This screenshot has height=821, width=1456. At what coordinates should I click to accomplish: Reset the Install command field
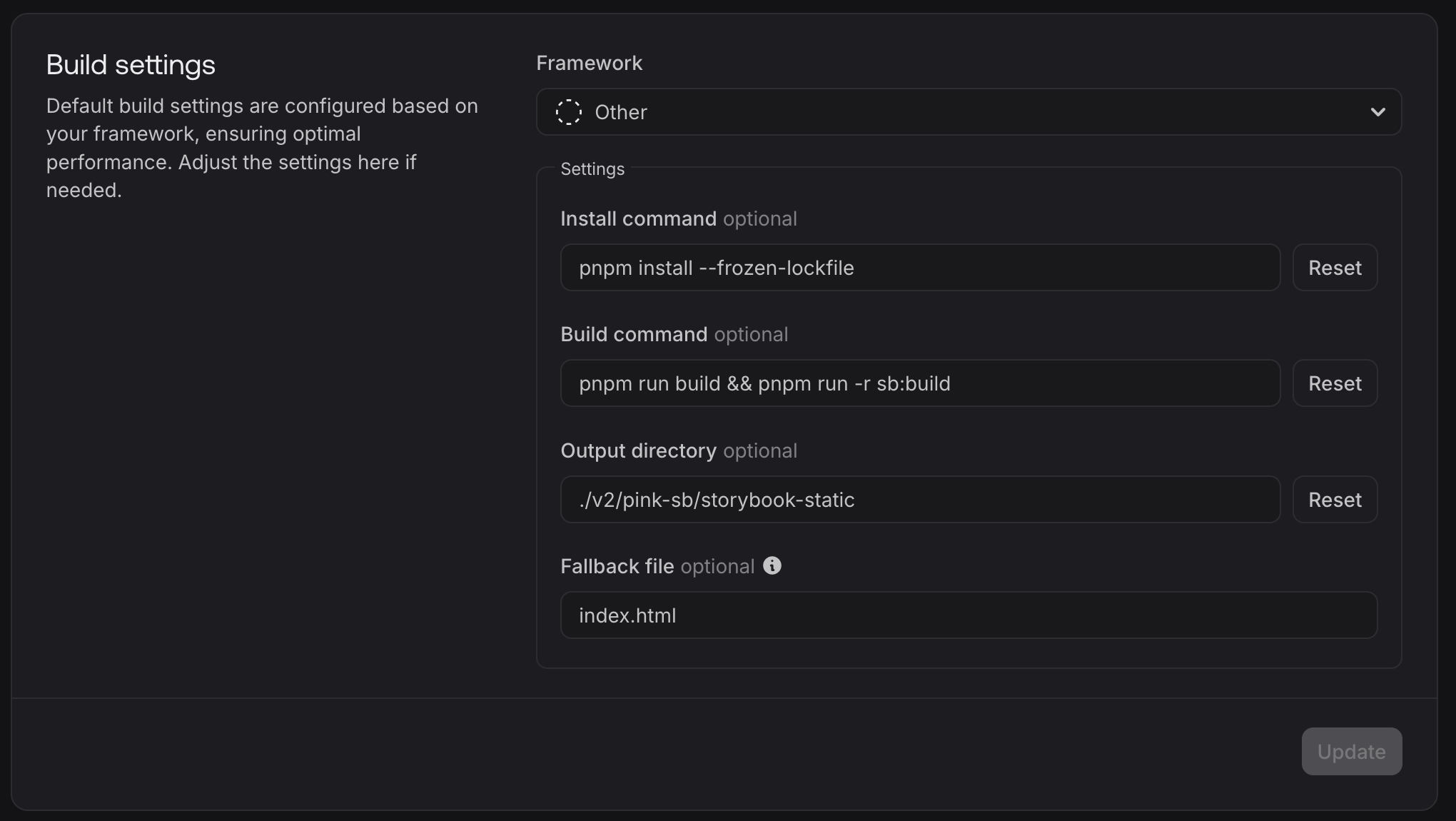pos(1335,268)
